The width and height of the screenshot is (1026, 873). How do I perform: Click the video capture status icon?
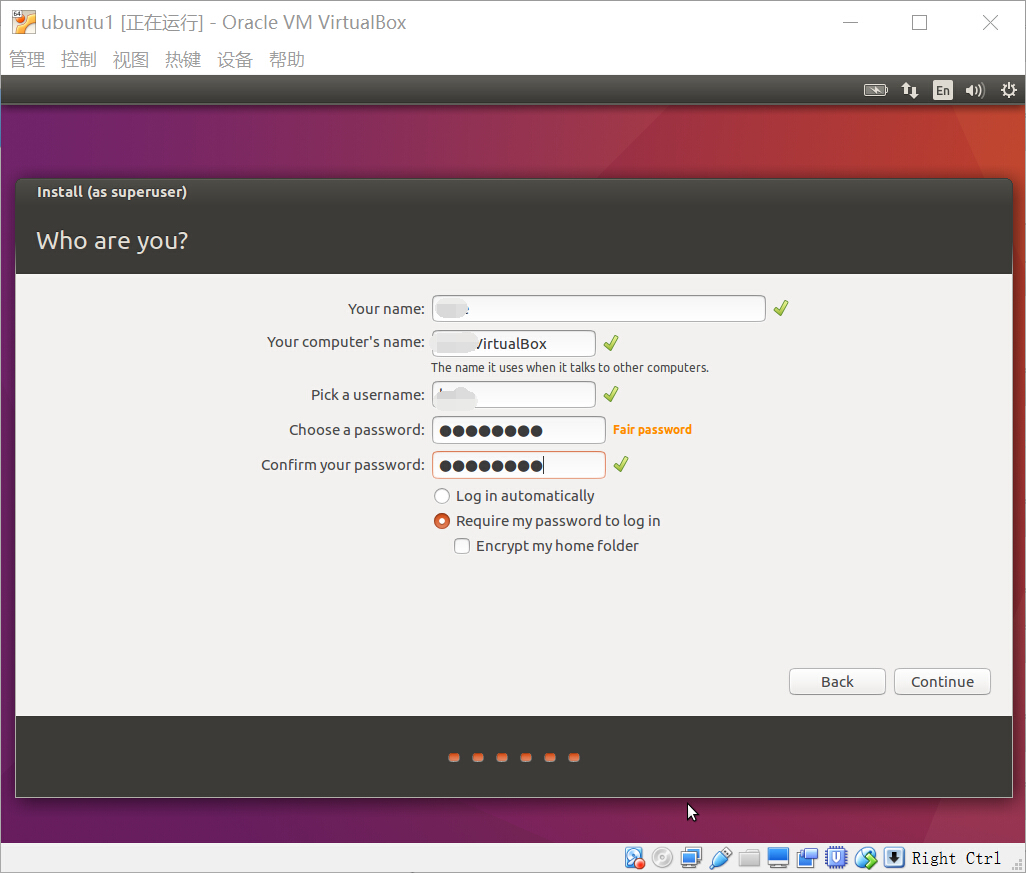point(807,857)
